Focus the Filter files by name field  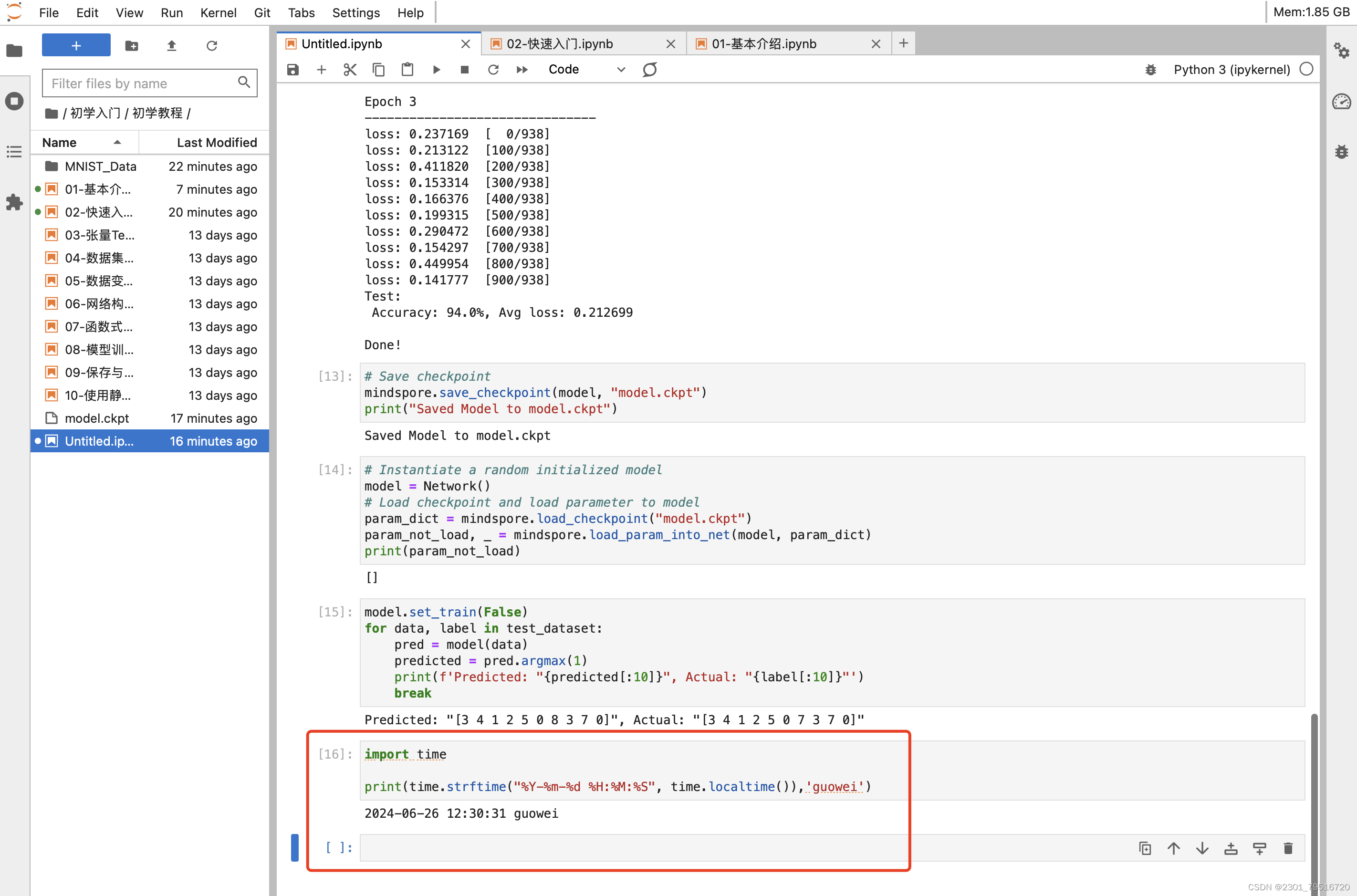(150, 83)
